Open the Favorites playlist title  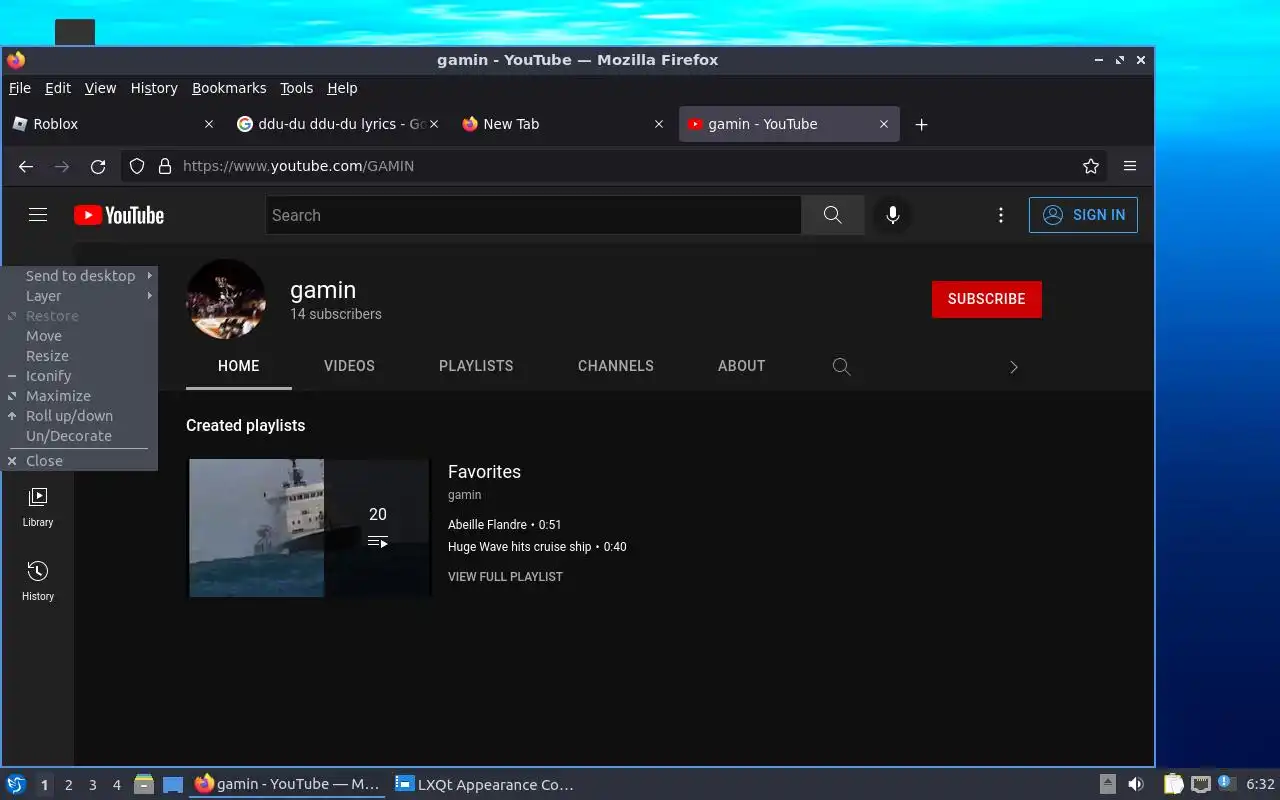tap(484, 472)
